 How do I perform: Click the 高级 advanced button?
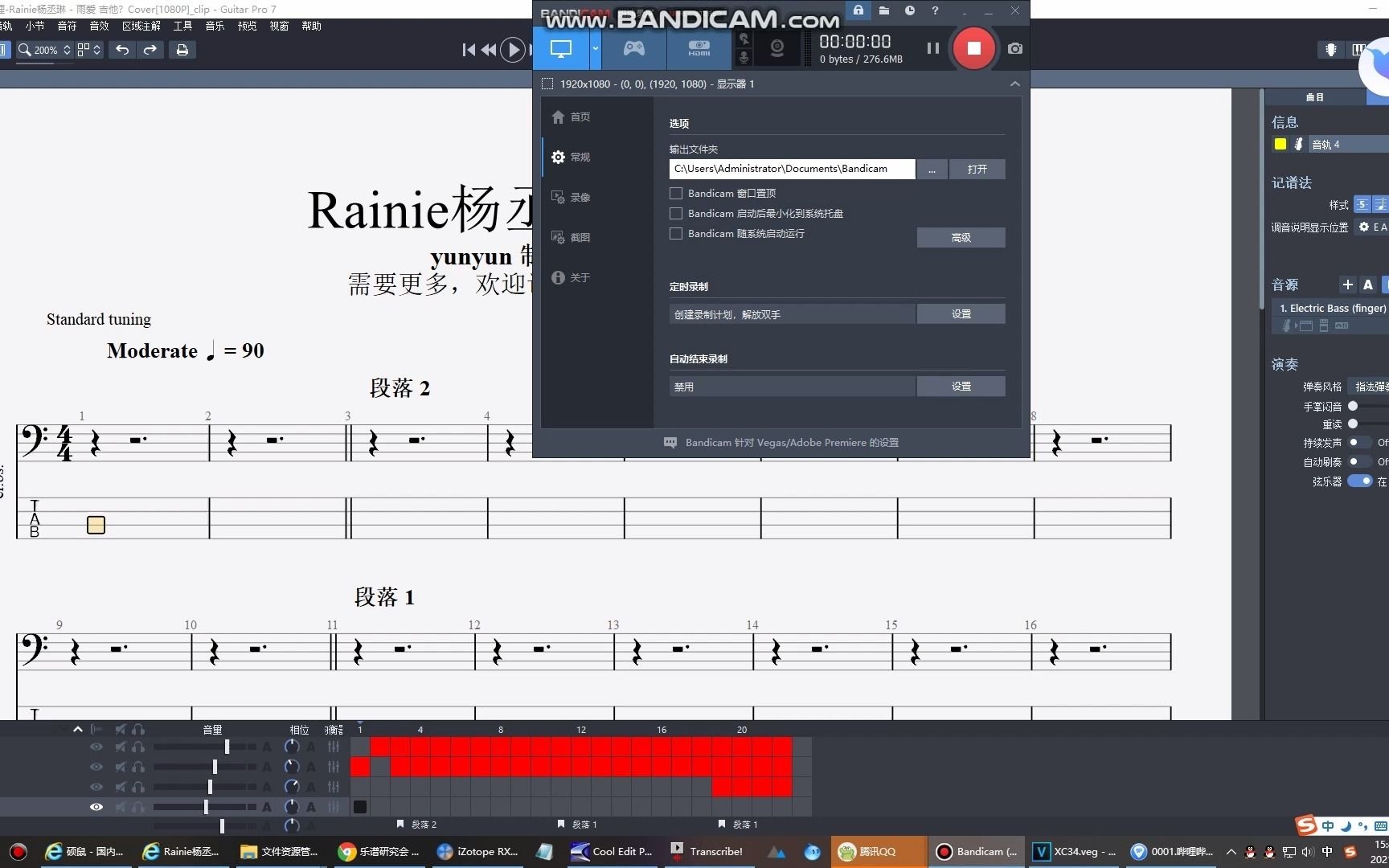[961, 238]
